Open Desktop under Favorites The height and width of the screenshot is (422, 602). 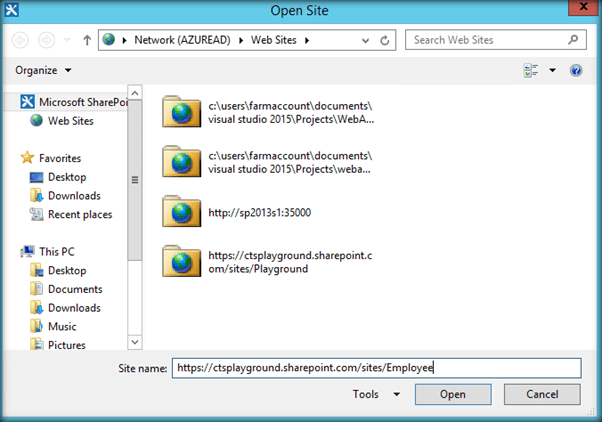pyautogui.click(x=58, y=177)
